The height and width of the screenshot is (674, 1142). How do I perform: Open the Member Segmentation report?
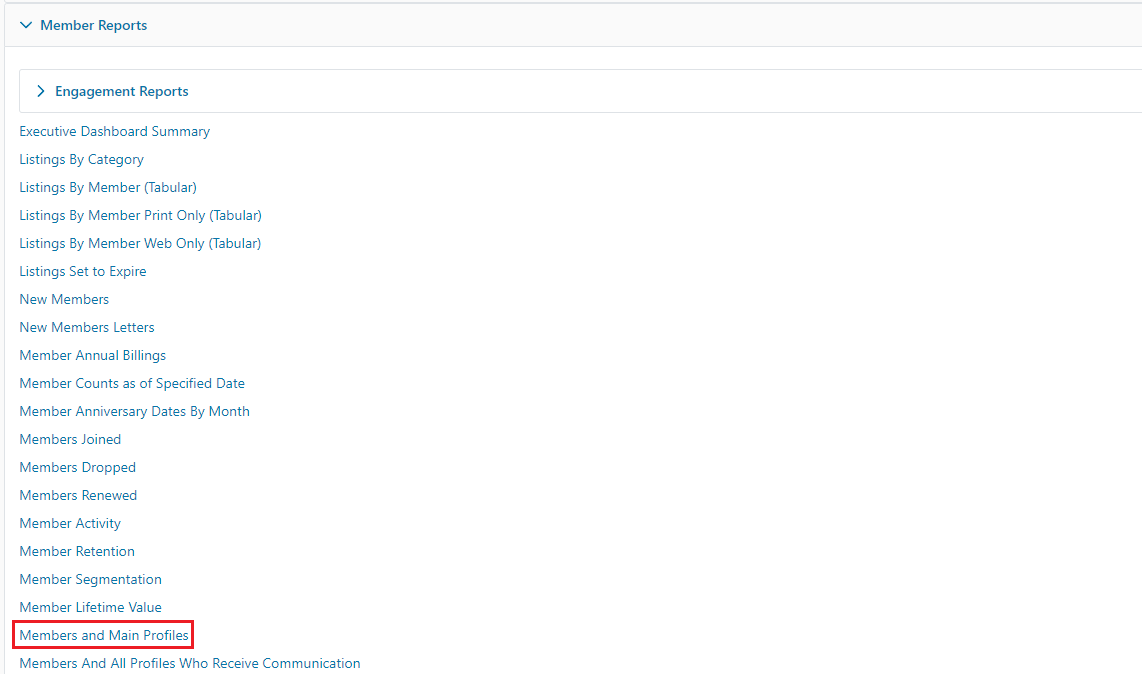coord(90,579)
